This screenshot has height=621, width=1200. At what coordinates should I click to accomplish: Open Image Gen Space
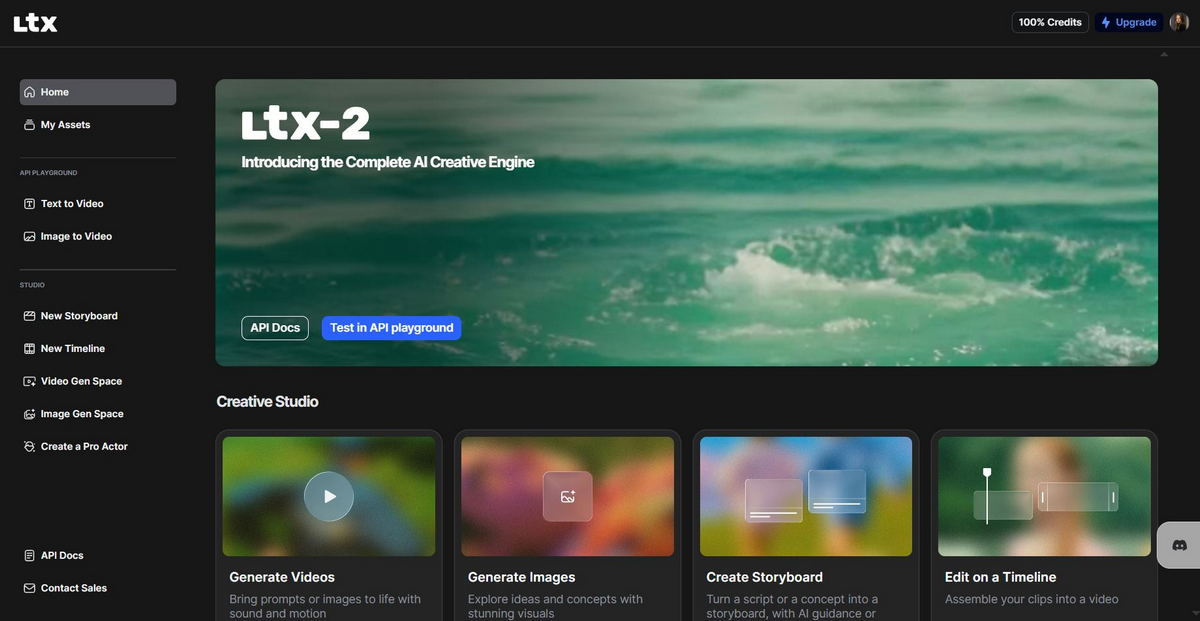82,414
